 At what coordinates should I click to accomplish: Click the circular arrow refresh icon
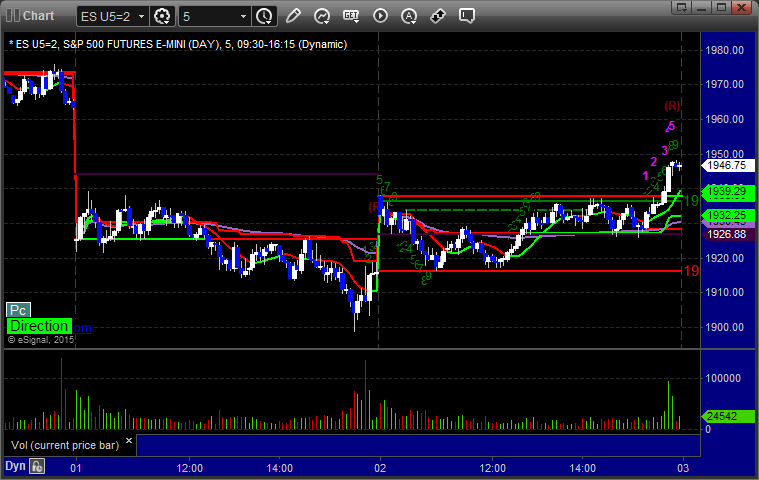(322, 17)
